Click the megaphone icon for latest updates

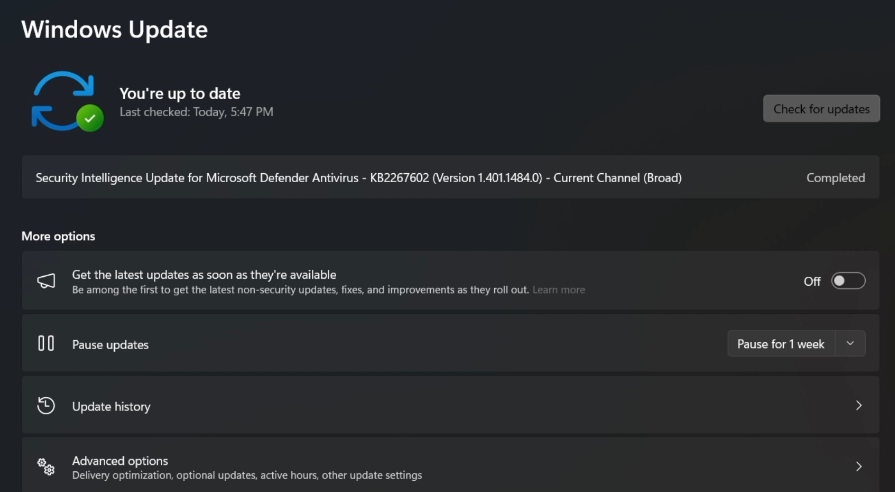click(46, 281)
